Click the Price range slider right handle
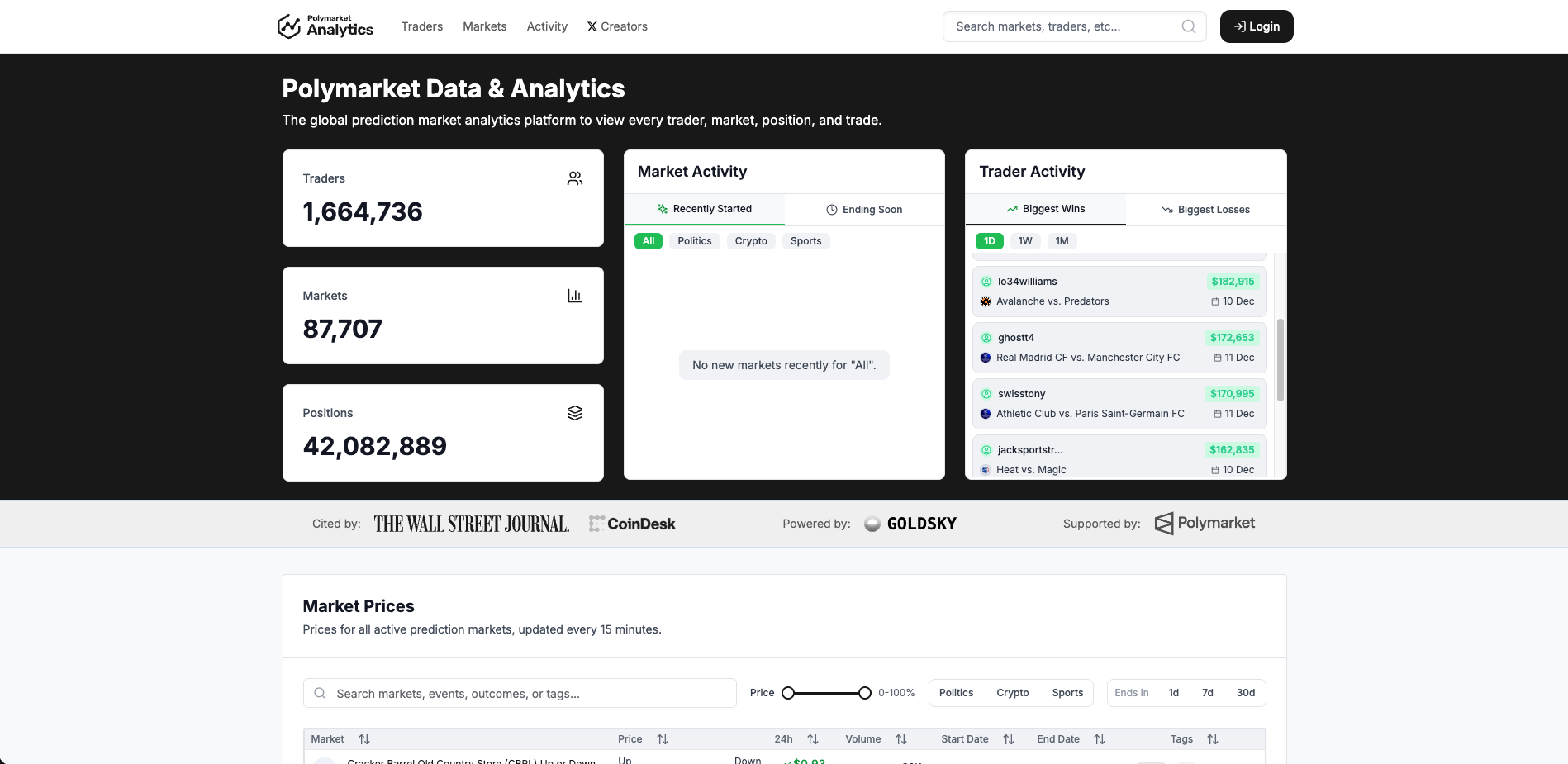 coord(865,693)
